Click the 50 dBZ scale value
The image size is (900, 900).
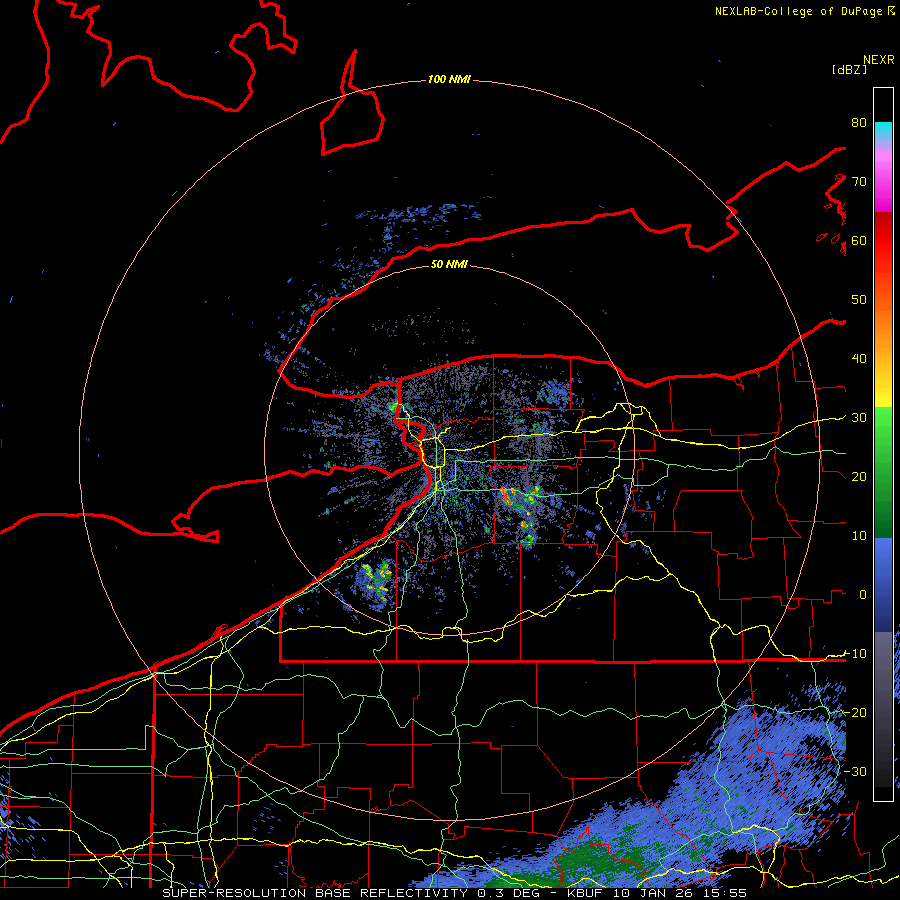(x=859, y=300)
